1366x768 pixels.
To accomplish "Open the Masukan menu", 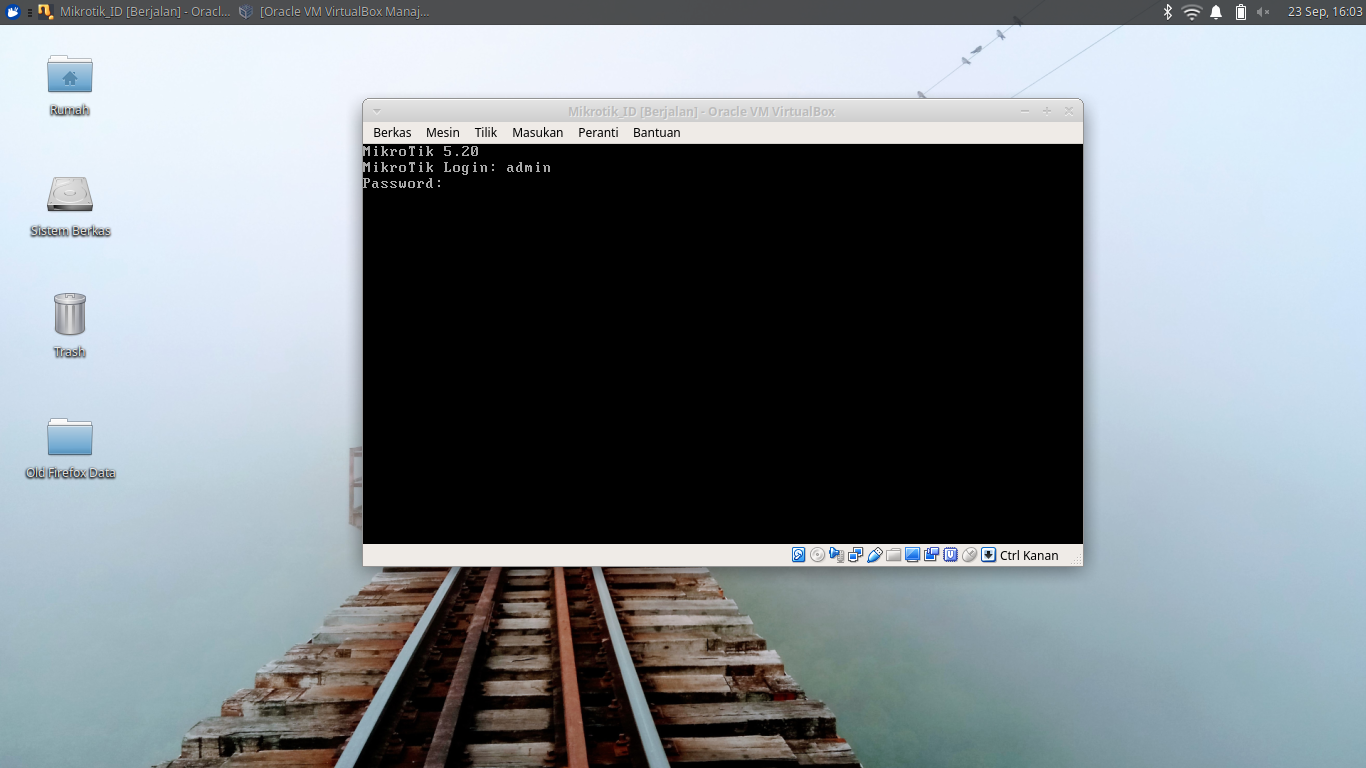I will (x=538, y=132).
